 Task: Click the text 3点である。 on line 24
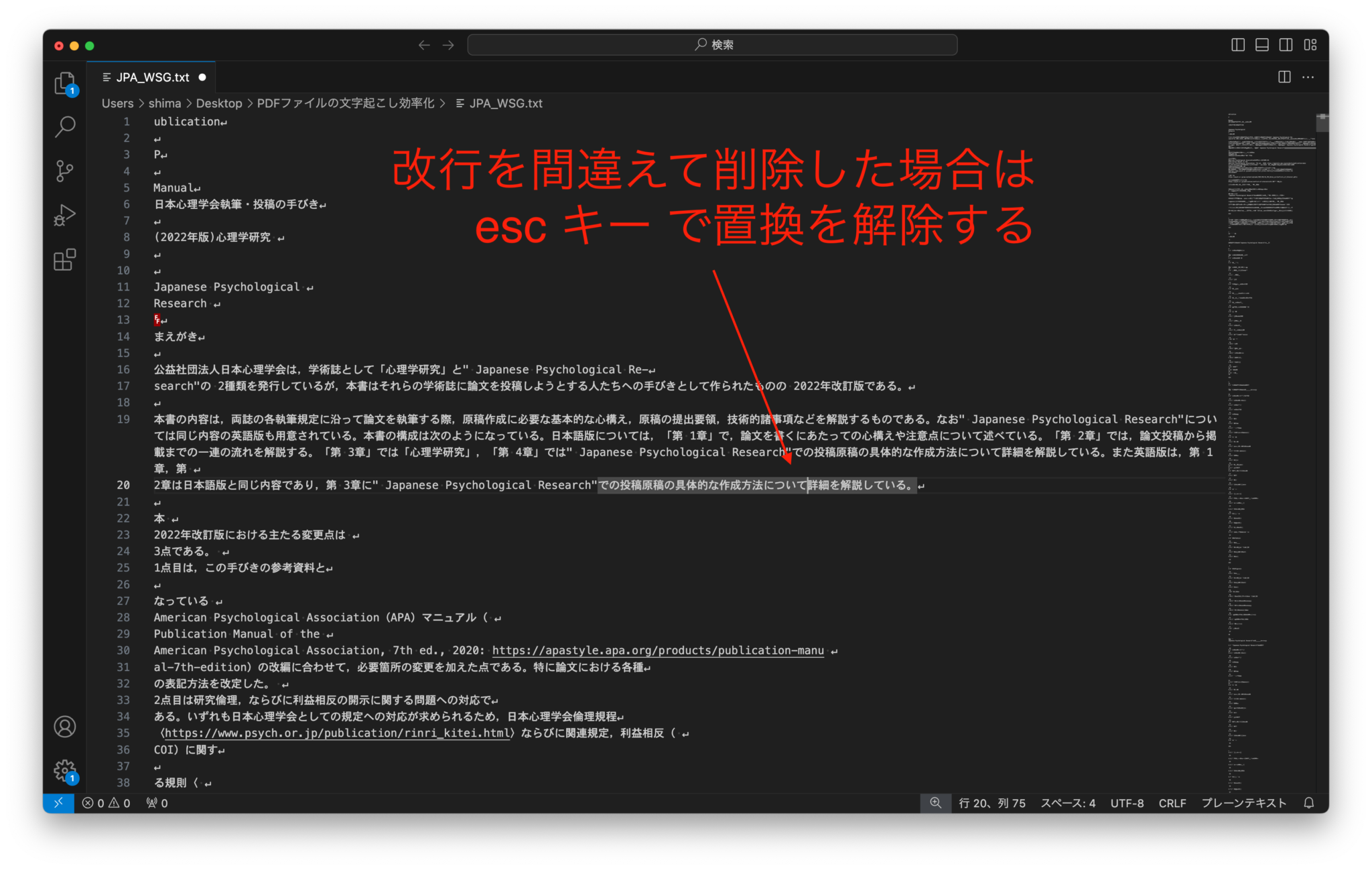[x=182, y=551]
